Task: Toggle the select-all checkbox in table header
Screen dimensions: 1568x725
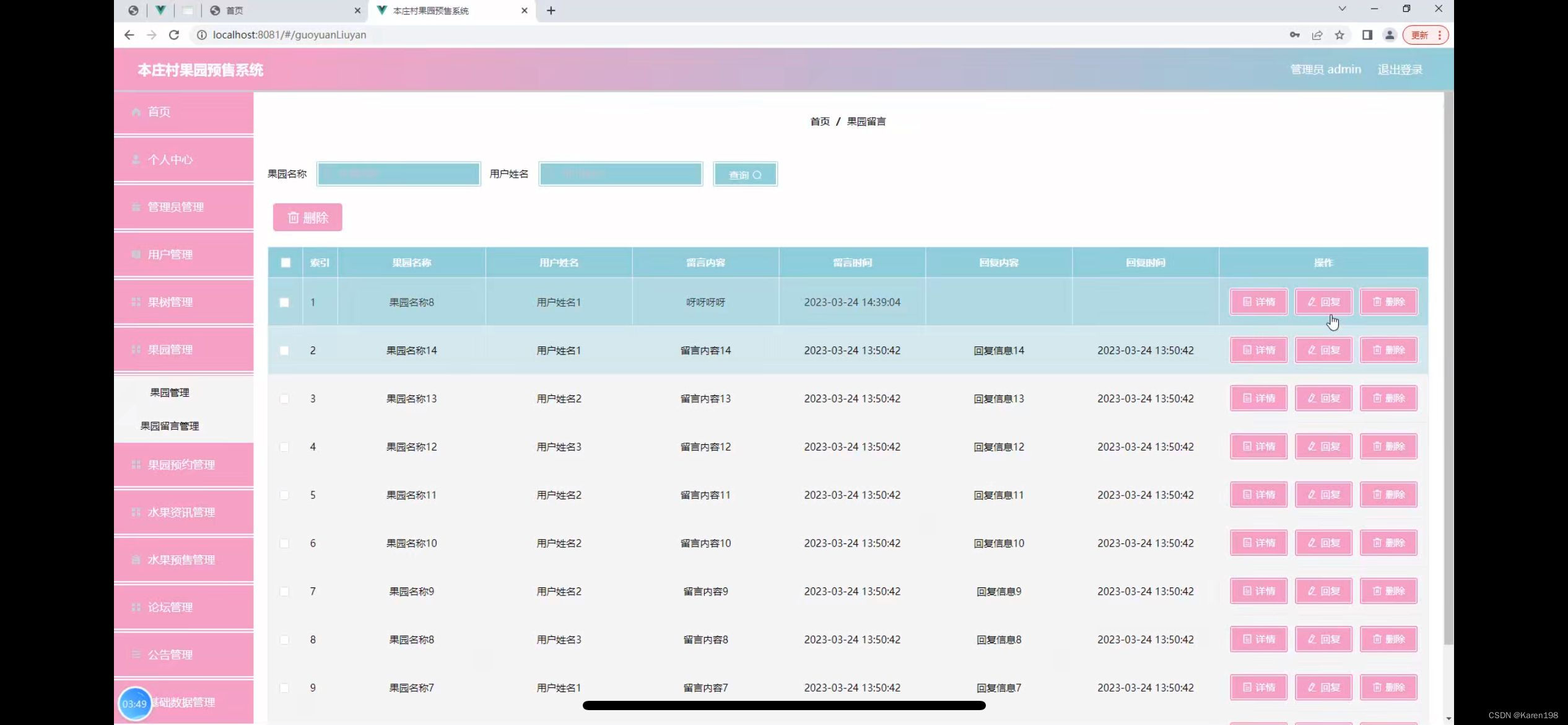Action: pyautogui.click(x=285, y=263)
